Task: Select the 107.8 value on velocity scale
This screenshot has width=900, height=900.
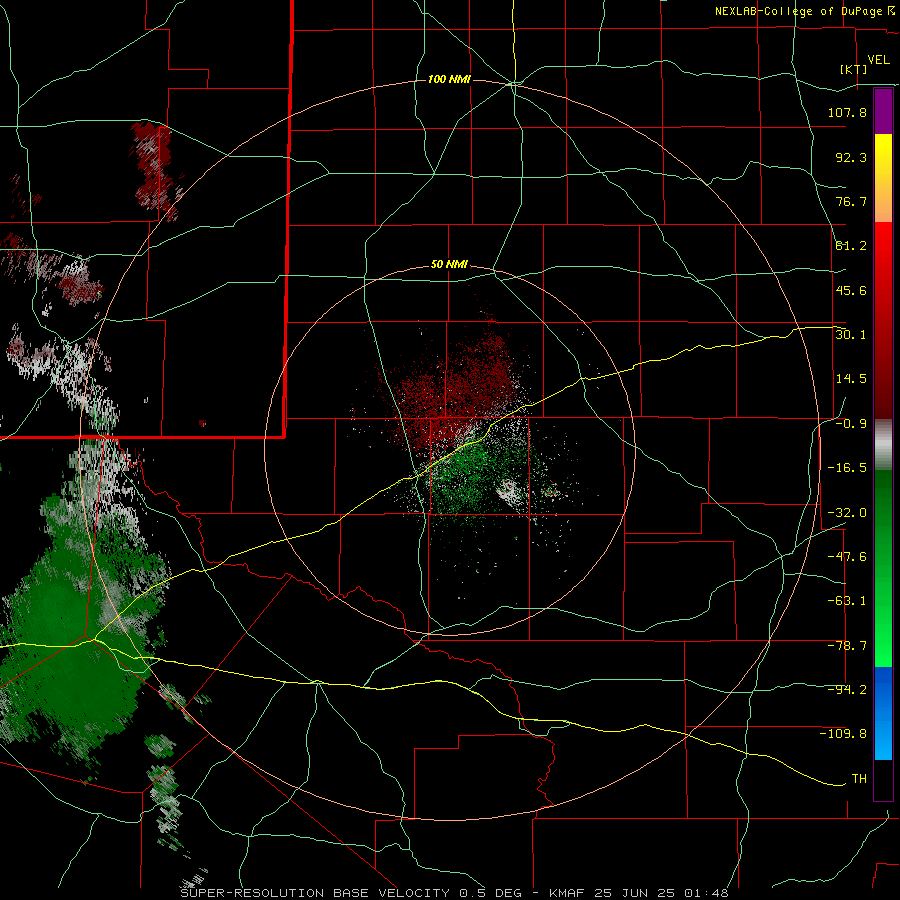Action: [x=847, y=112]
